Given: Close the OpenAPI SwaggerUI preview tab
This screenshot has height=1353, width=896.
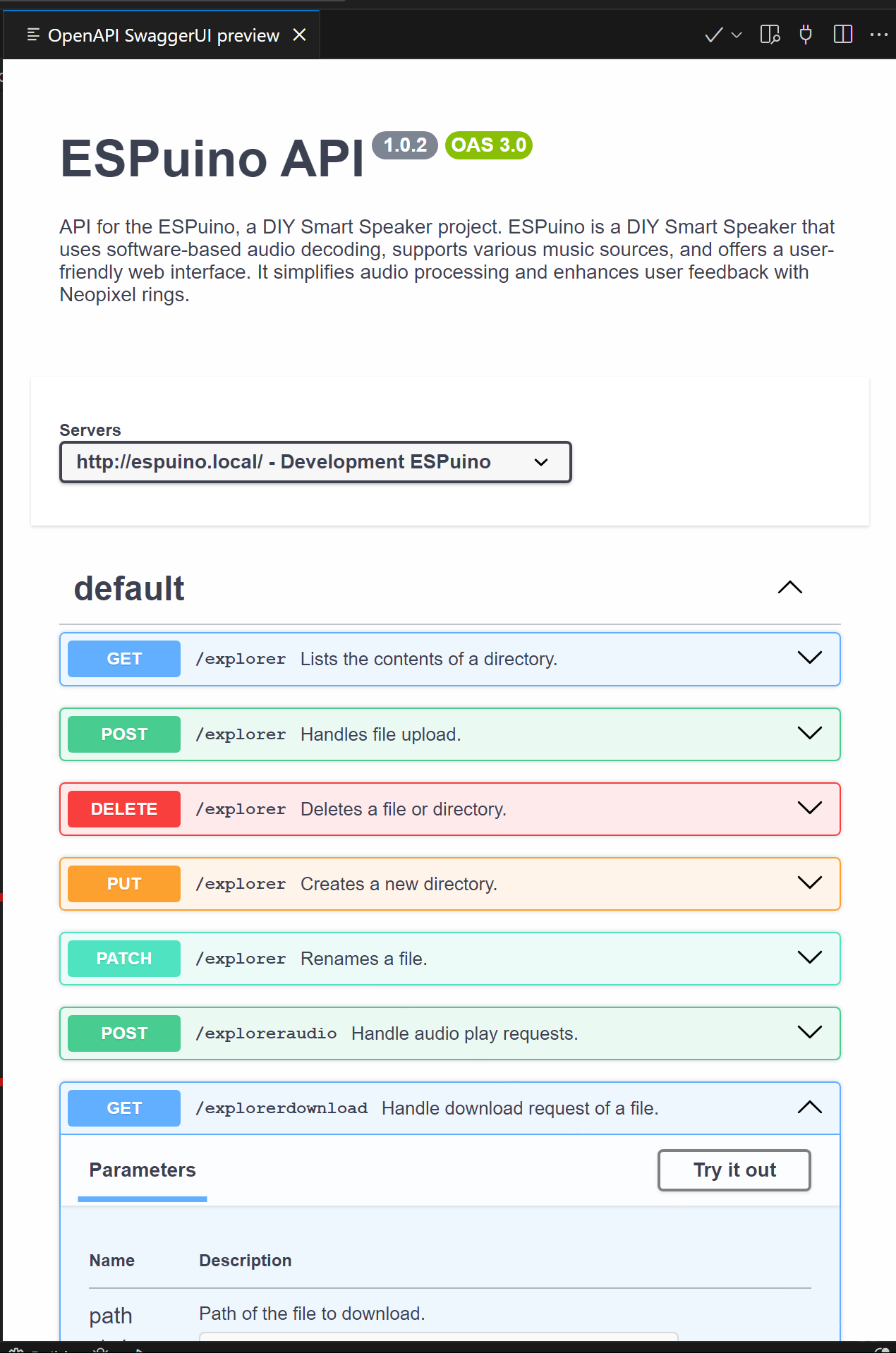Looking at the screenshot, I should tap(300, 35).
